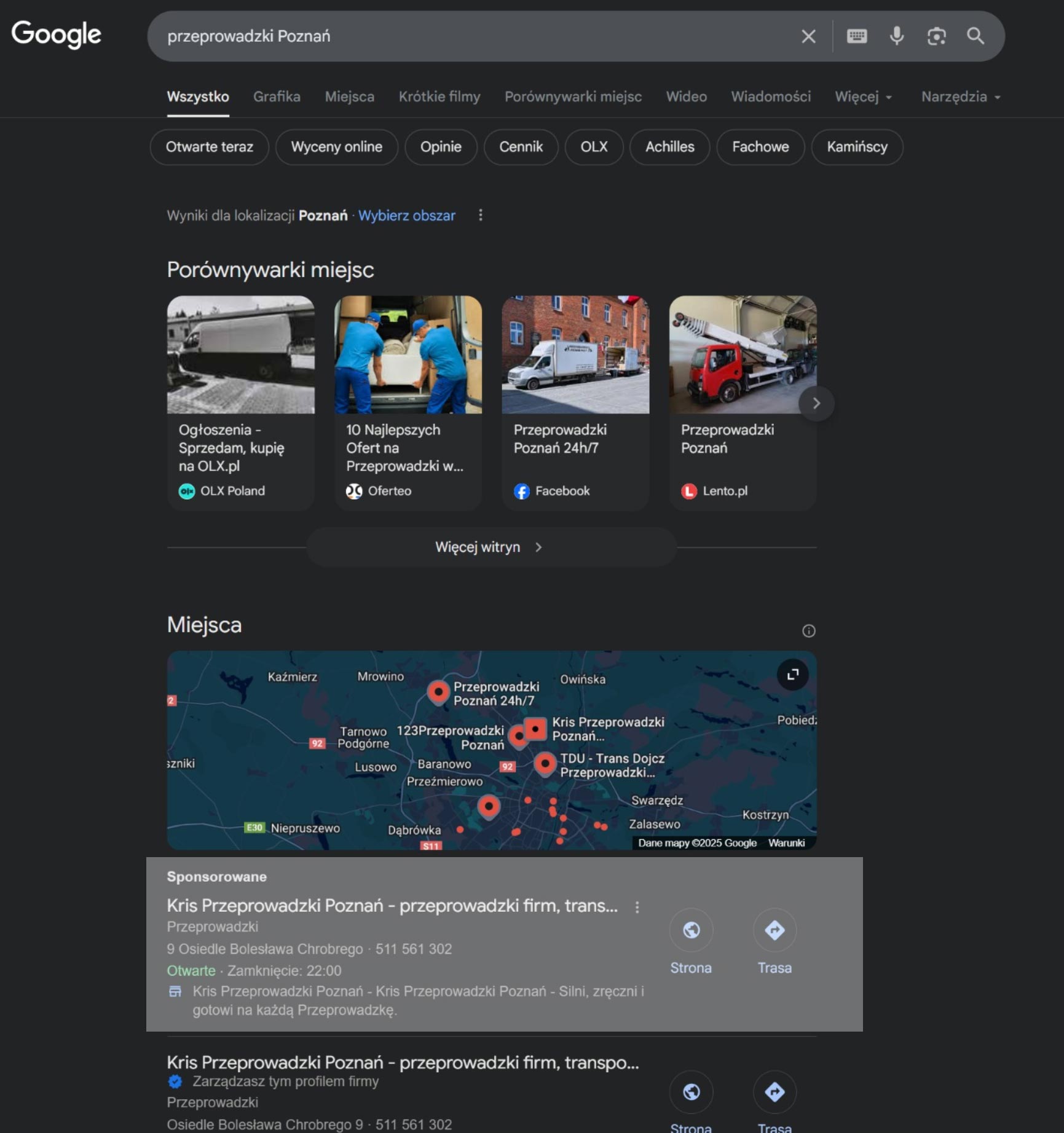Viewport: 1064px width, 1133px height.
Task: Open the Miejsca info icon
Action: [808, 631]
